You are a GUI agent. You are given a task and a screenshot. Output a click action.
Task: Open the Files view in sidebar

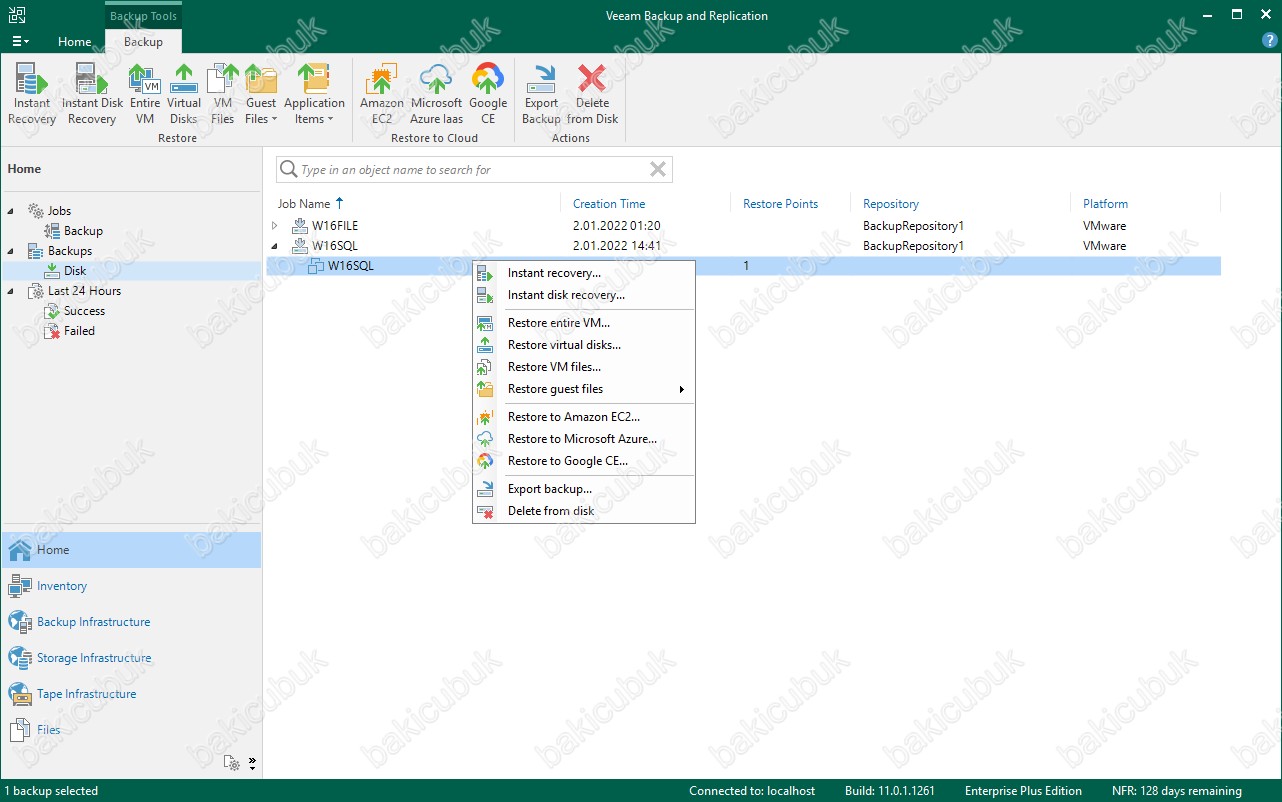pos(131,730)
